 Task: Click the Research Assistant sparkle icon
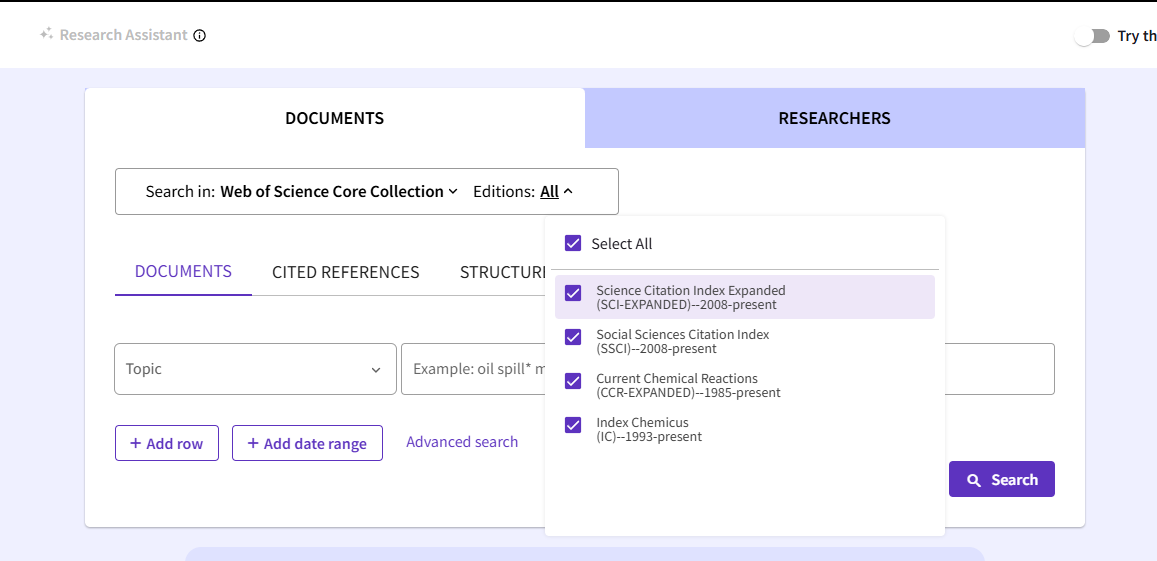[46, 34]
